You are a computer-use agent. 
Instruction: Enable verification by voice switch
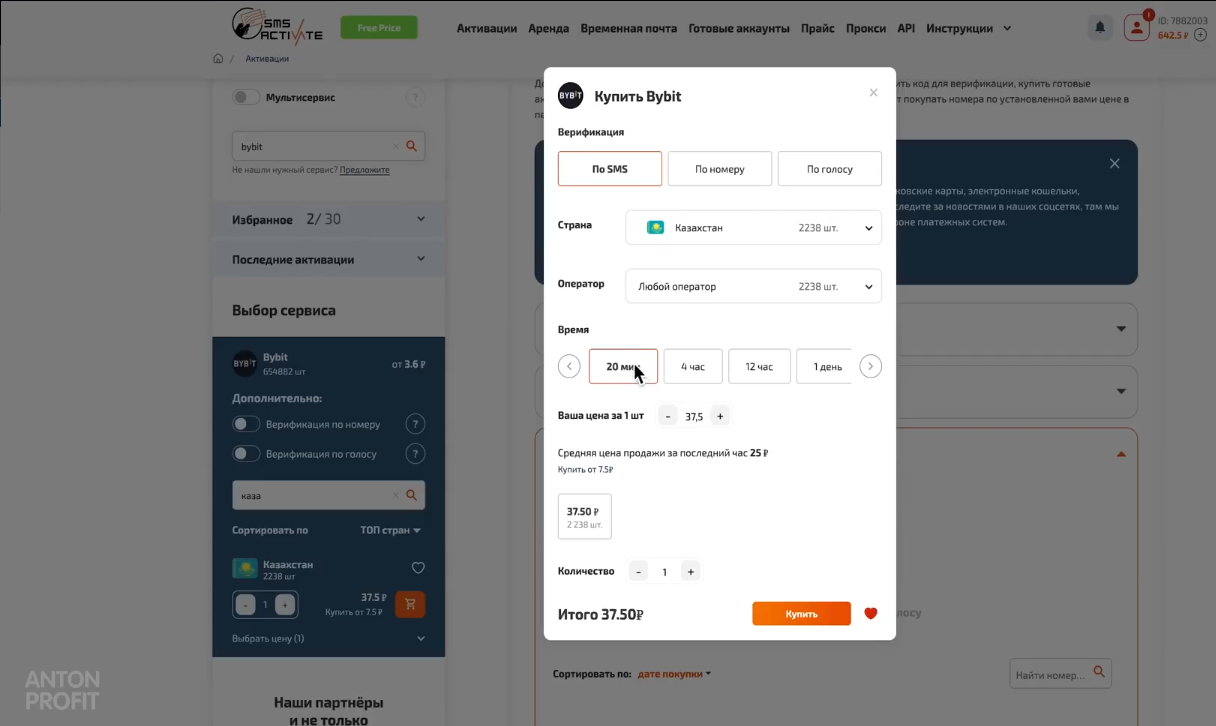(246, 453)
